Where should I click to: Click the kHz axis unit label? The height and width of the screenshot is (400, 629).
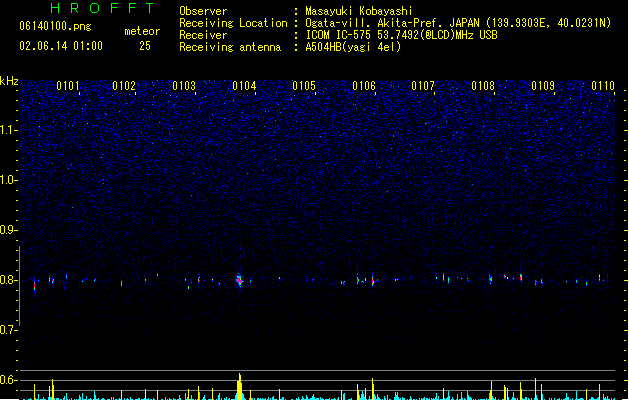(x=9, y=81)
